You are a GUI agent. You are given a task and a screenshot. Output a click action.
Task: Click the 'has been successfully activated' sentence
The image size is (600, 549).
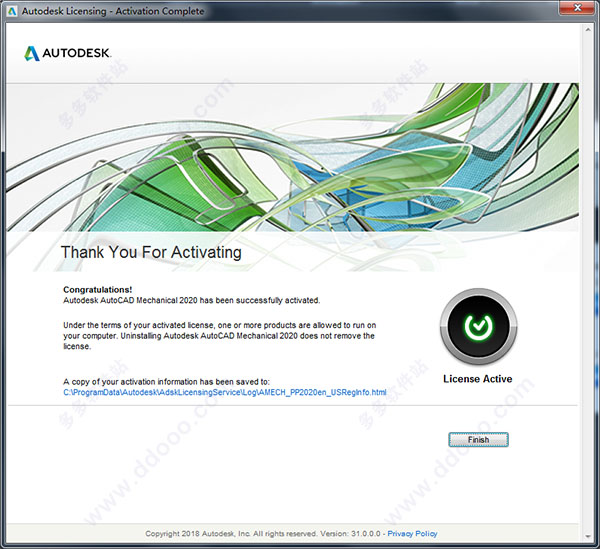tap(191, 300)
